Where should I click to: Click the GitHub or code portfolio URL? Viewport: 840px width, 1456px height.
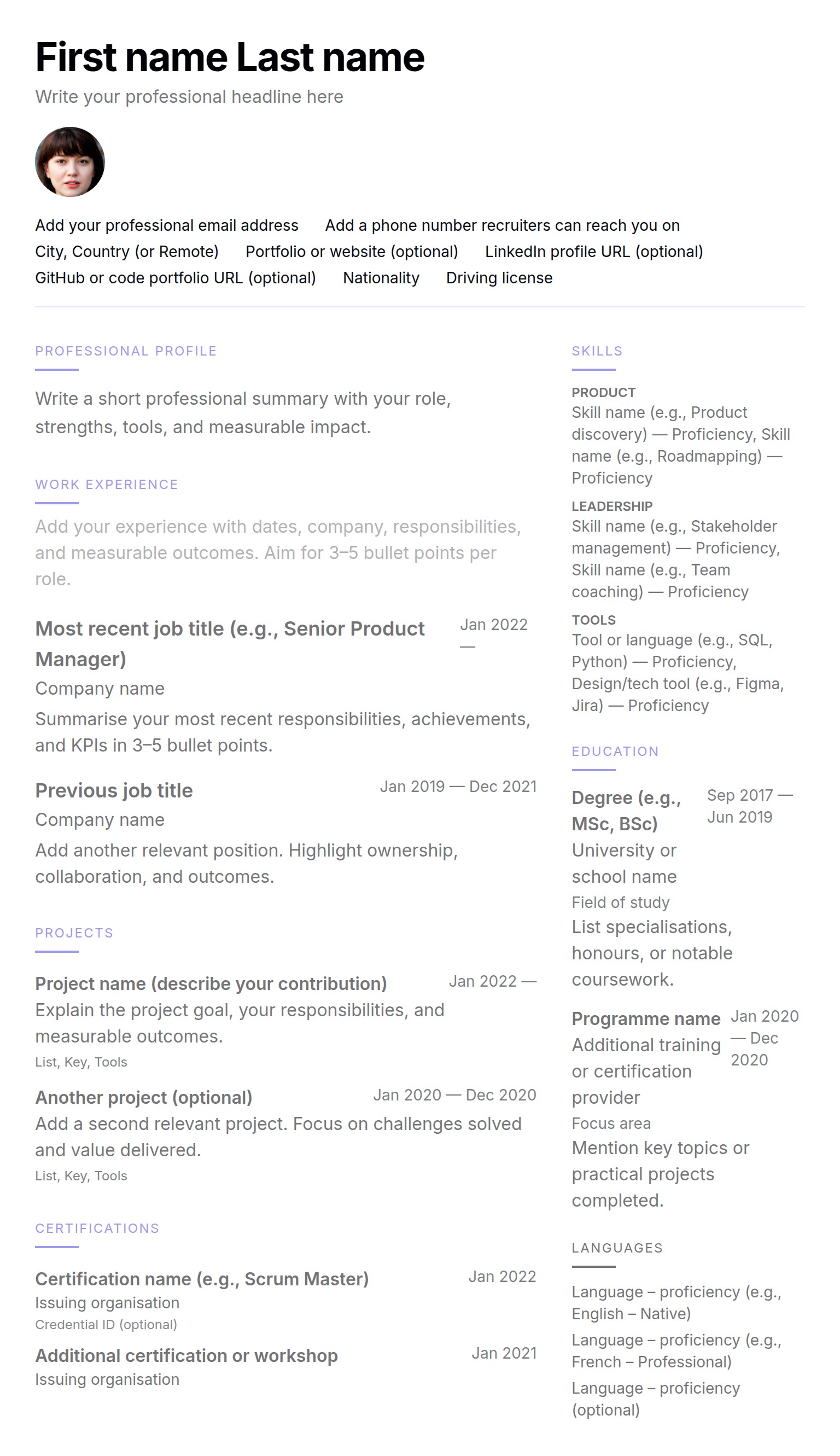click(176, 278)
